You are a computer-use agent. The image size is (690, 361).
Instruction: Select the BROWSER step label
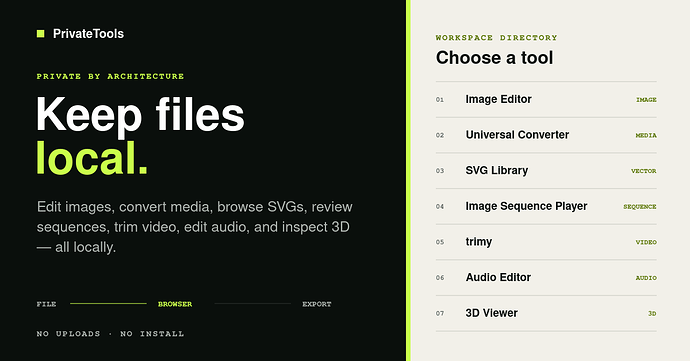(175, 304)
